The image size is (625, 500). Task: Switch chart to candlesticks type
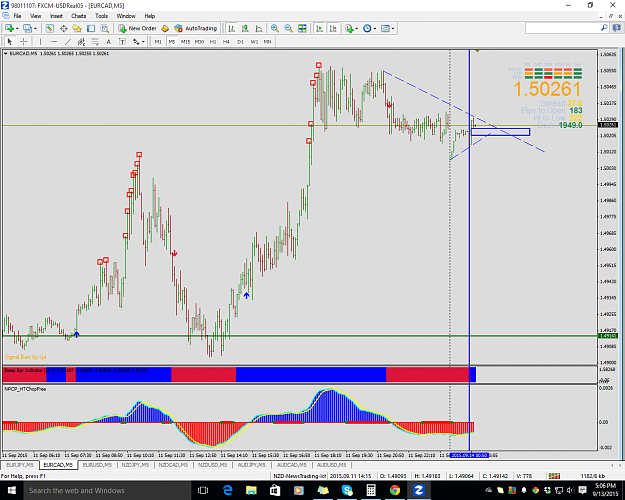click(x=245, y=28)
